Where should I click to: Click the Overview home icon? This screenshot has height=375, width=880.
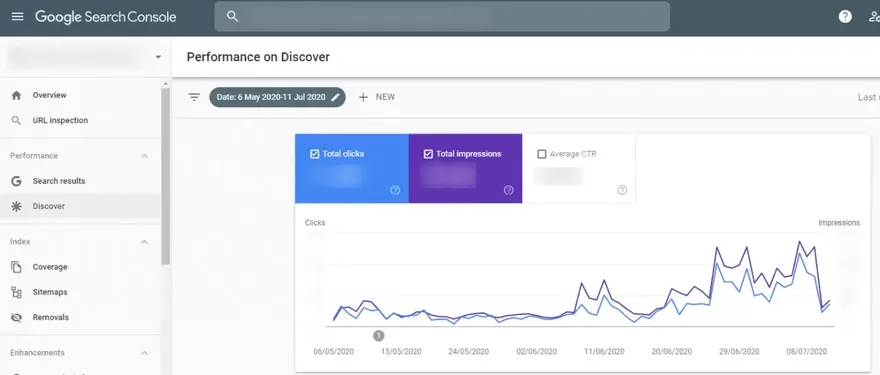tap(16, 95)
